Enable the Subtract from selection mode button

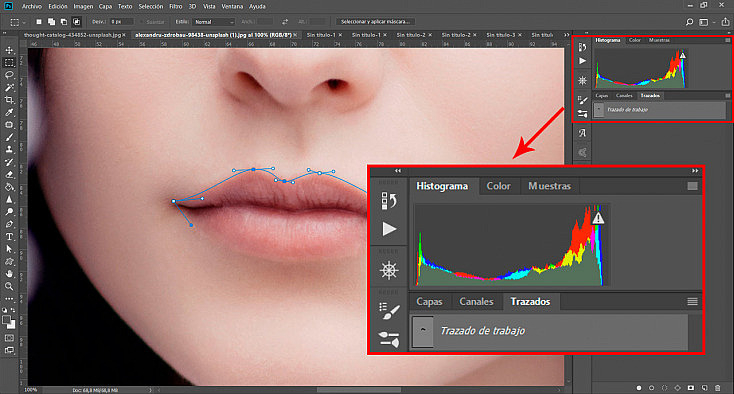click(x=64, y=22)
